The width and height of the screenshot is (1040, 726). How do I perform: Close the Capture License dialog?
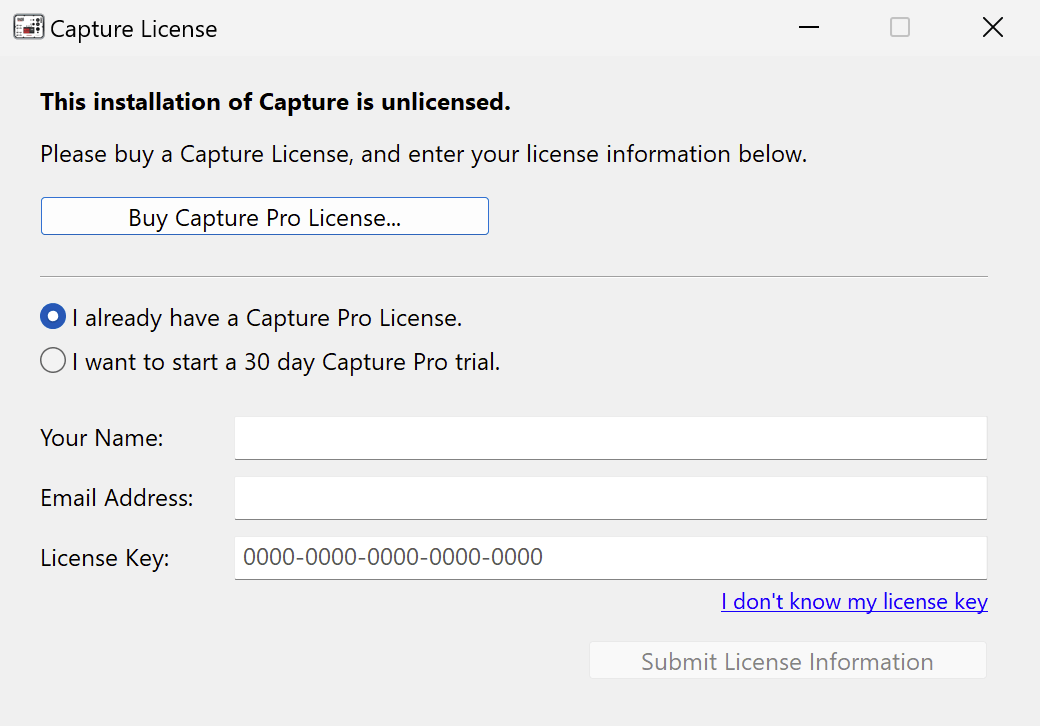pos(993,27)
